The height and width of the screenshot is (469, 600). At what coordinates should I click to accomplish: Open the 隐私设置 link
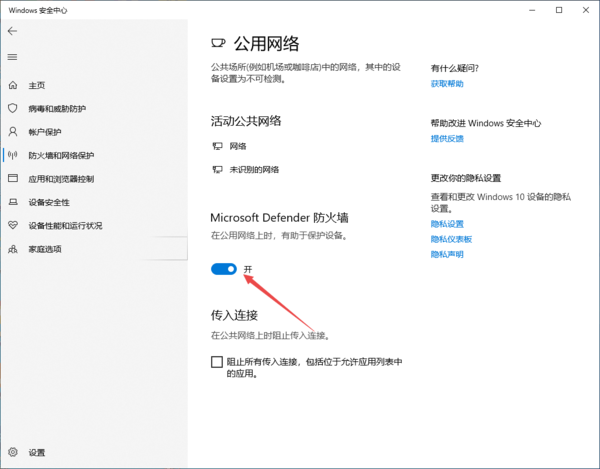coord(447,224)
